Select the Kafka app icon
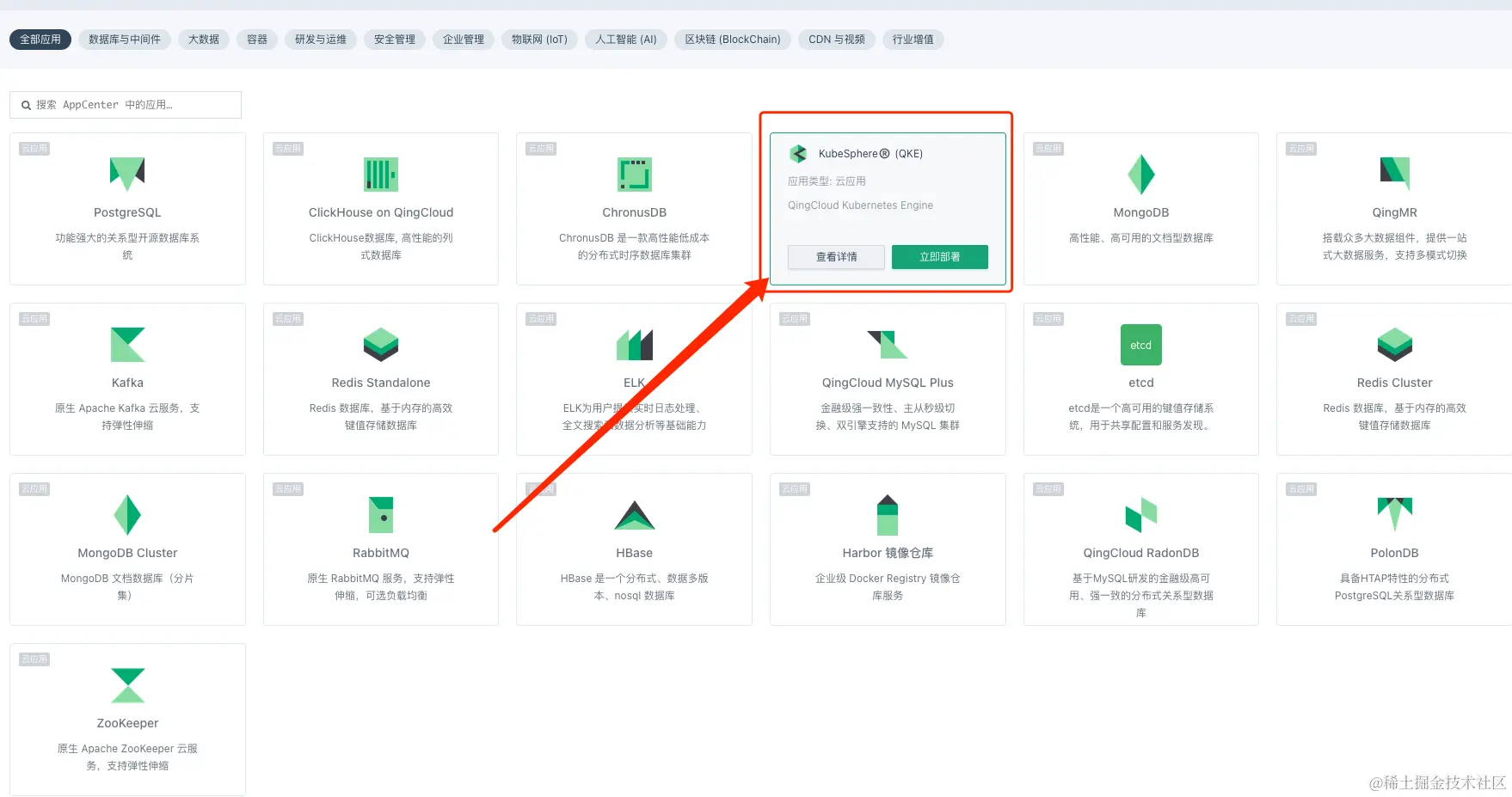Image resolution: width=1512 pixels, height=797 pixels. [127, 345]
